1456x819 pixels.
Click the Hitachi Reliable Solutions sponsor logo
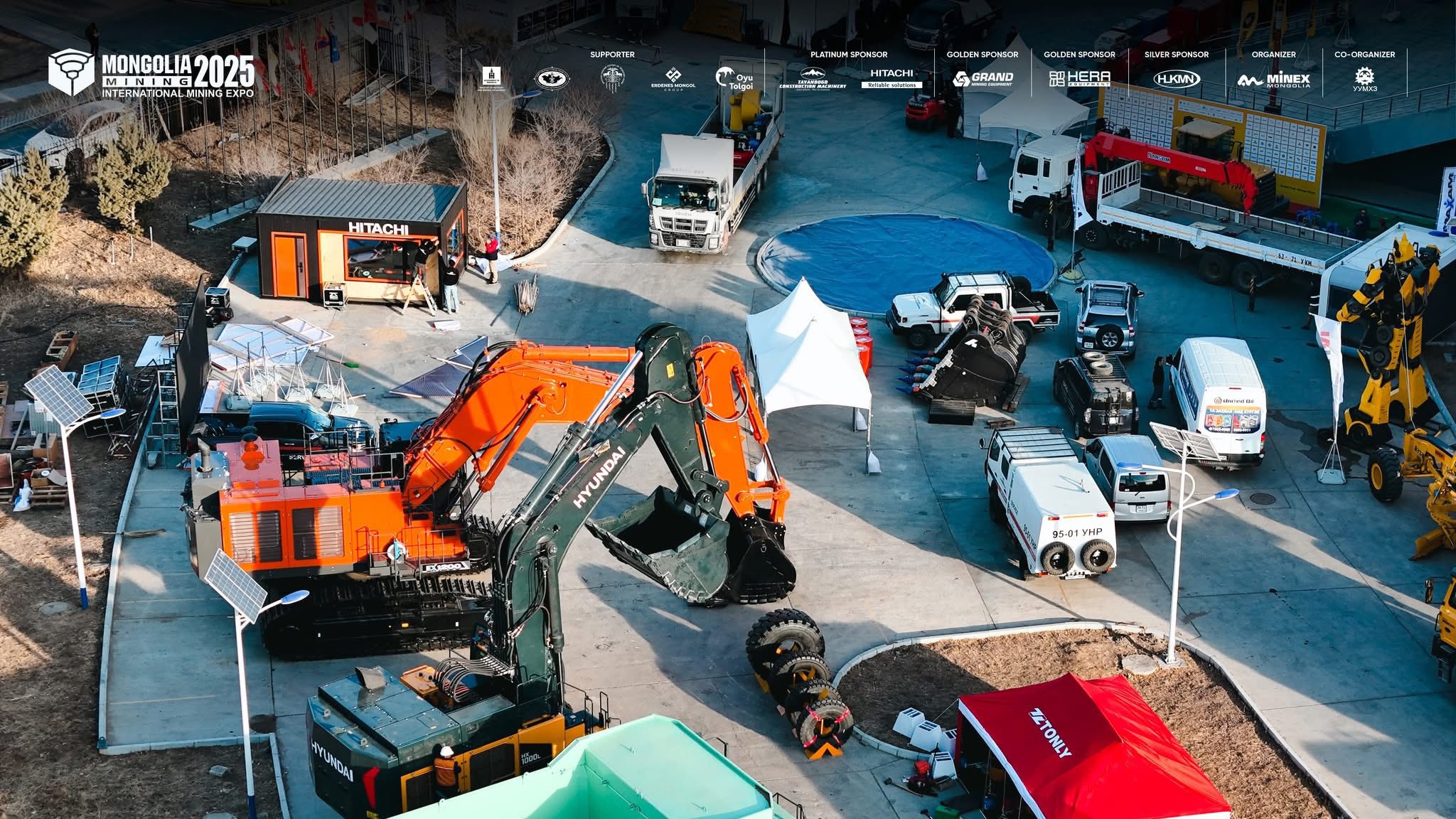892,78
